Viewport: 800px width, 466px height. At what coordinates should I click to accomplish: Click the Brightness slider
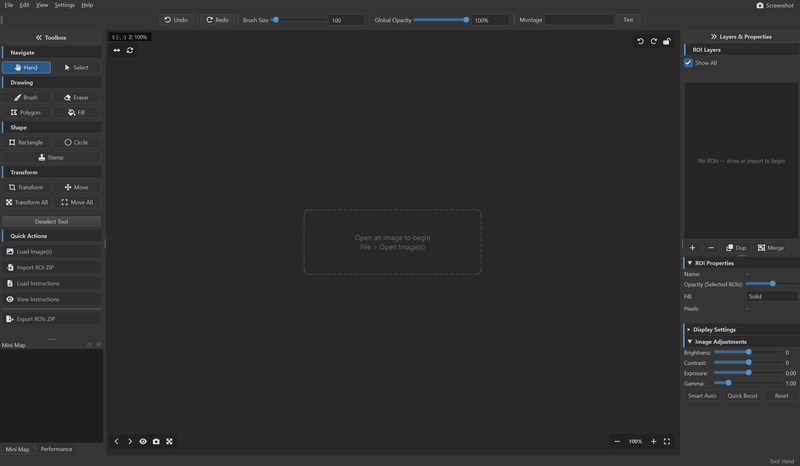pyautogui.click(x=747, y=352)
